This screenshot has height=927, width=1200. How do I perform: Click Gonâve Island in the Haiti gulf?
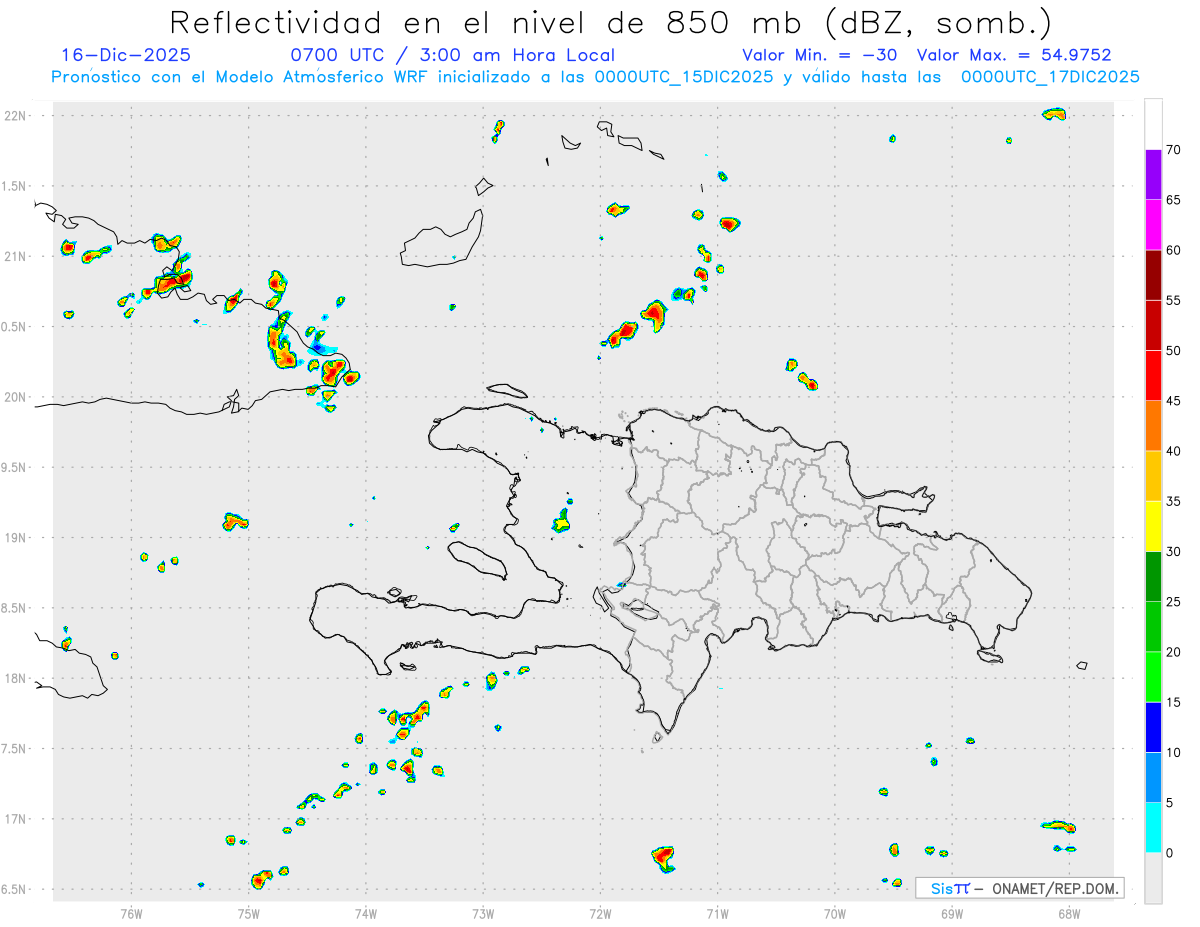click(x=477, y=560)
